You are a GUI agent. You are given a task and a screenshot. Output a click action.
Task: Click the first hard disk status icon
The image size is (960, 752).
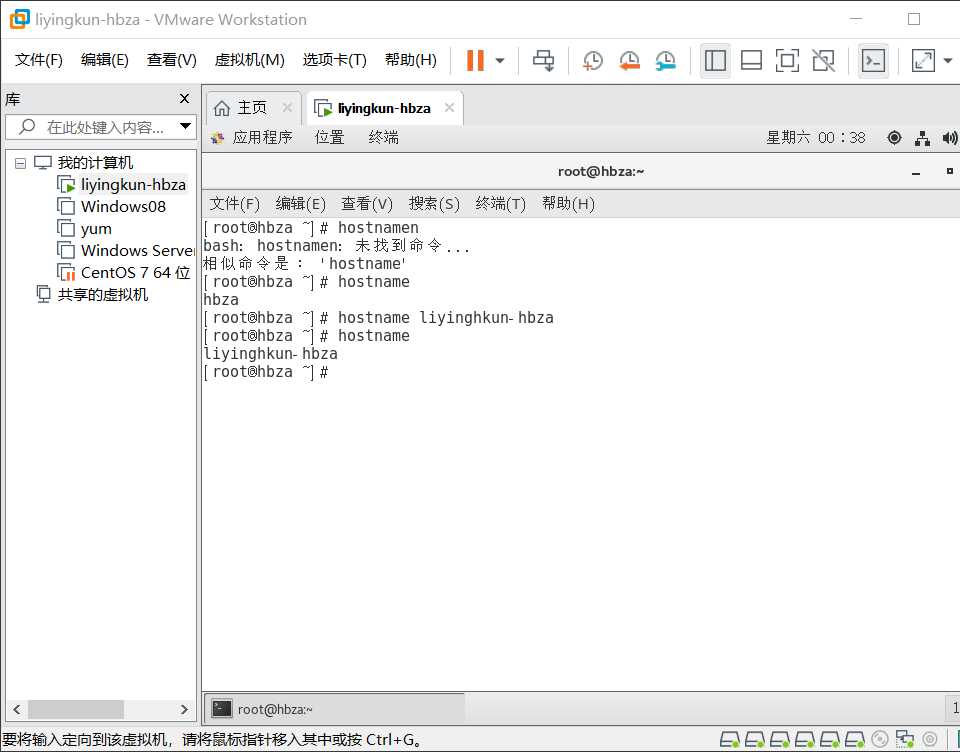[x=730, y=740]
